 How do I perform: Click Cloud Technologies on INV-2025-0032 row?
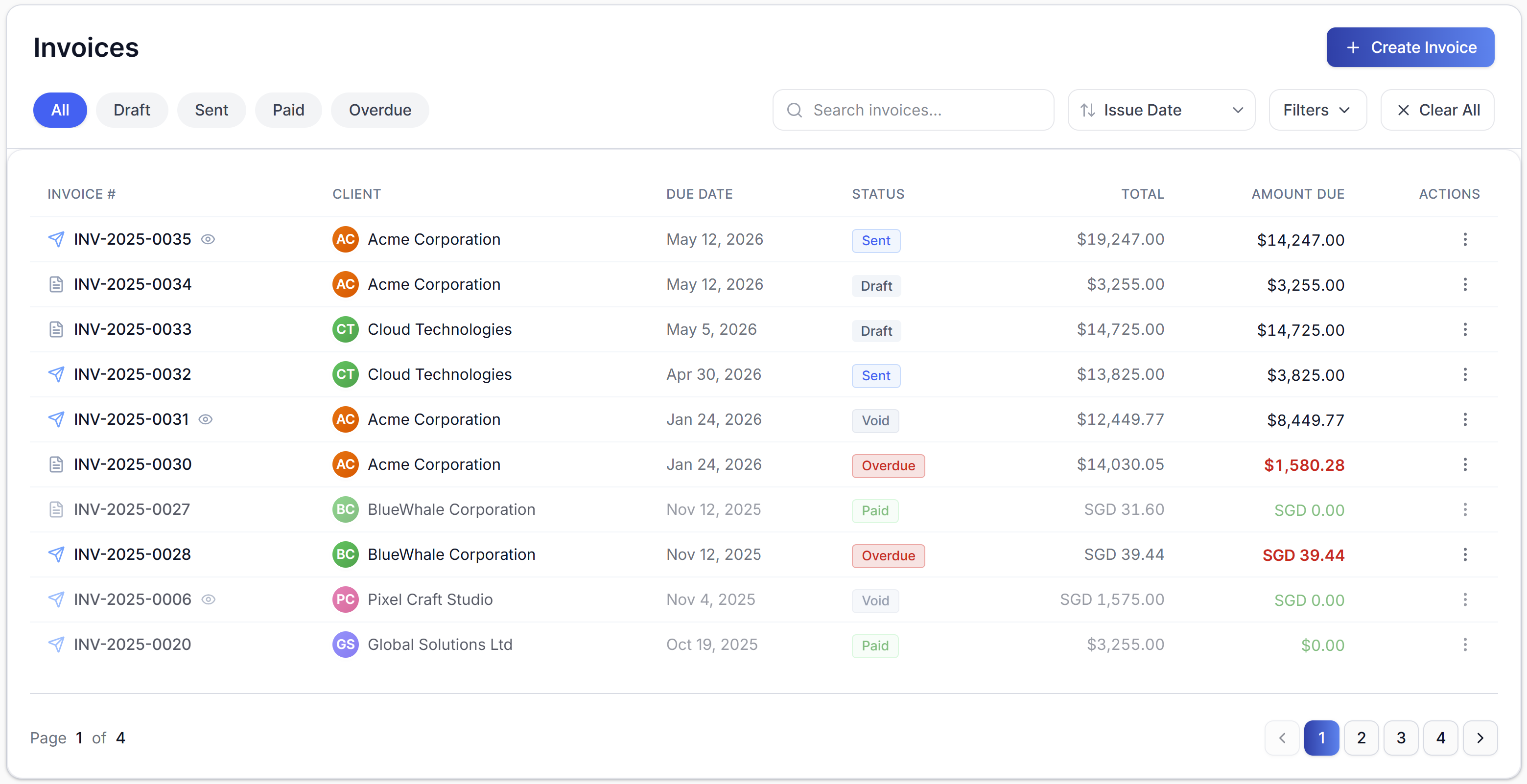point(440,374)
